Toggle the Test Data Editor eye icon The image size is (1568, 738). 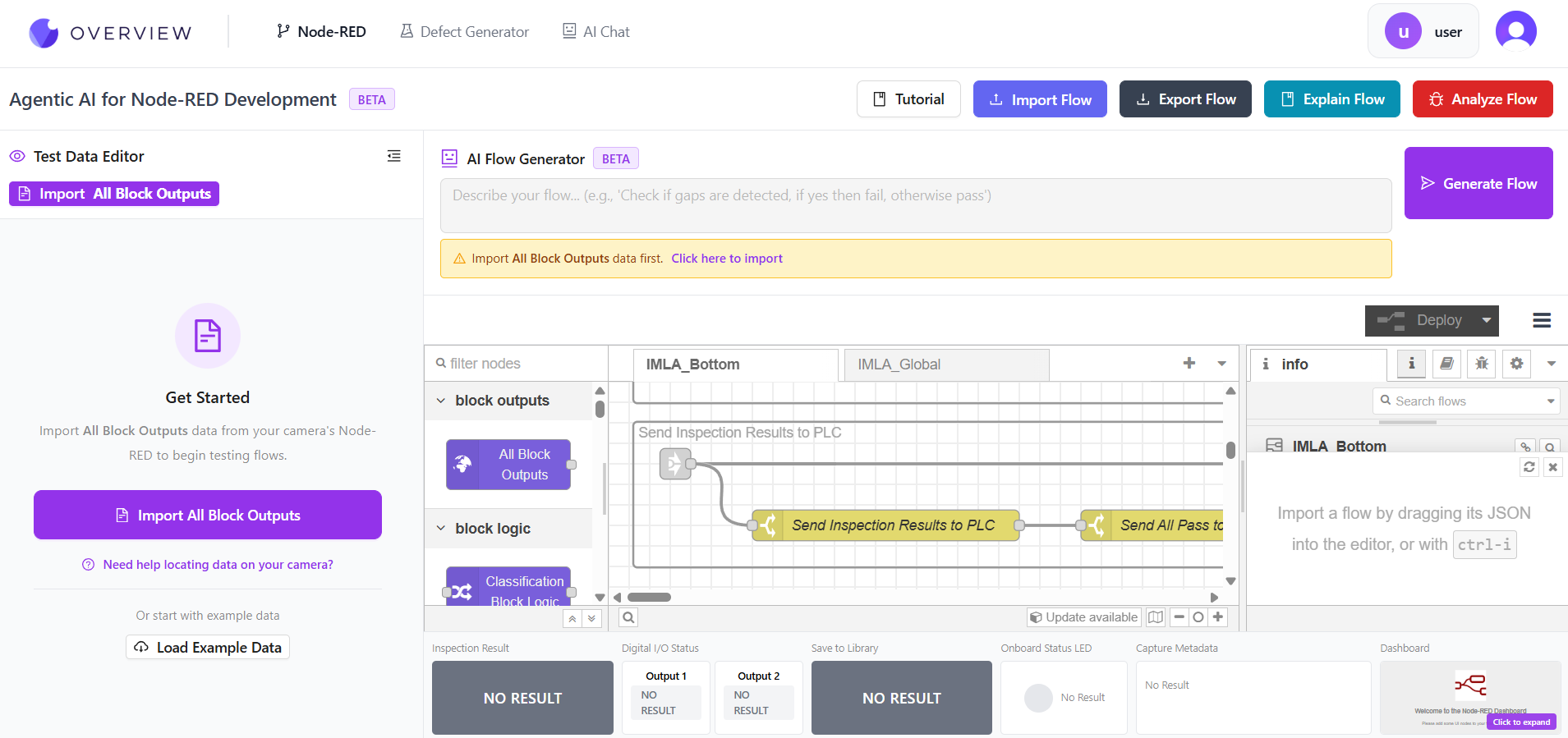pos(17,156)
